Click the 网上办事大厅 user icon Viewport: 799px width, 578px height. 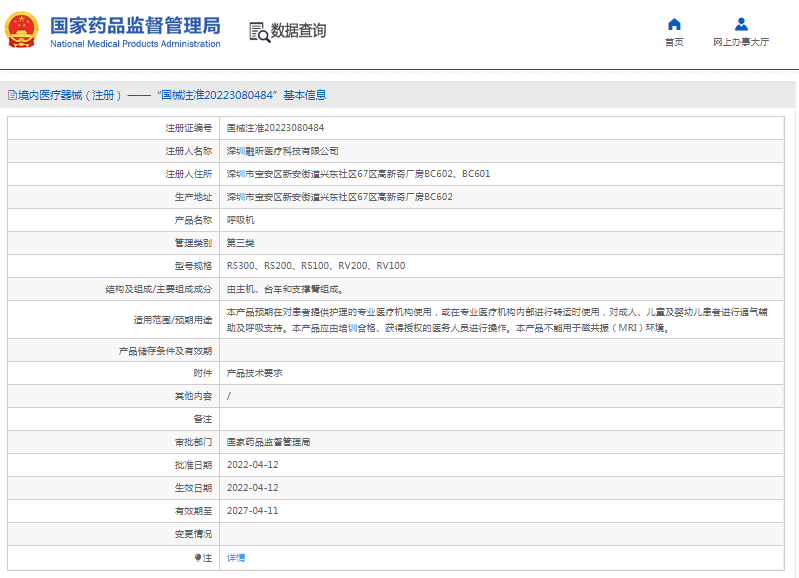tap(741, 24)
